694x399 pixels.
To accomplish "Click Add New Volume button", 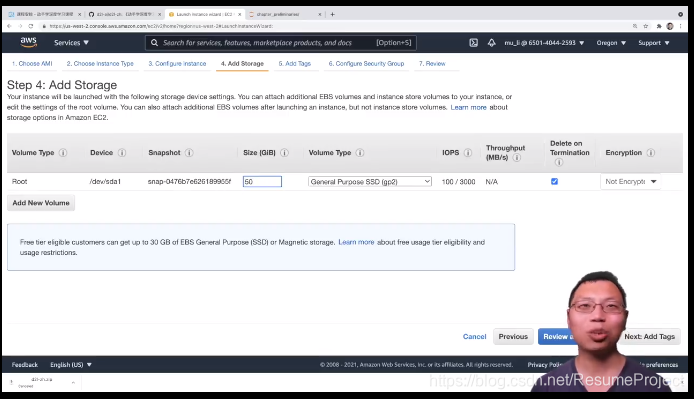I will (x=41, y=203).
